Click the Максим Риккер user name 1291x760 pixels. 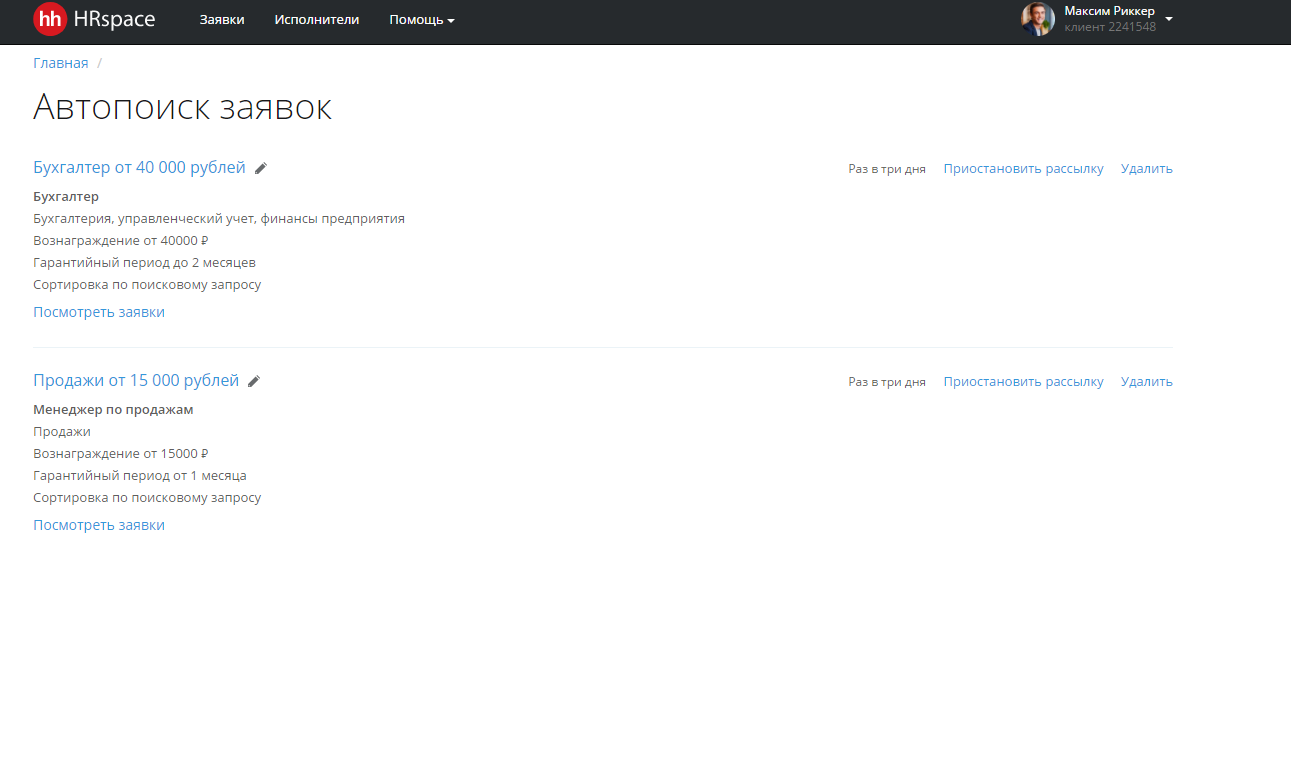tap(1109, 11)
